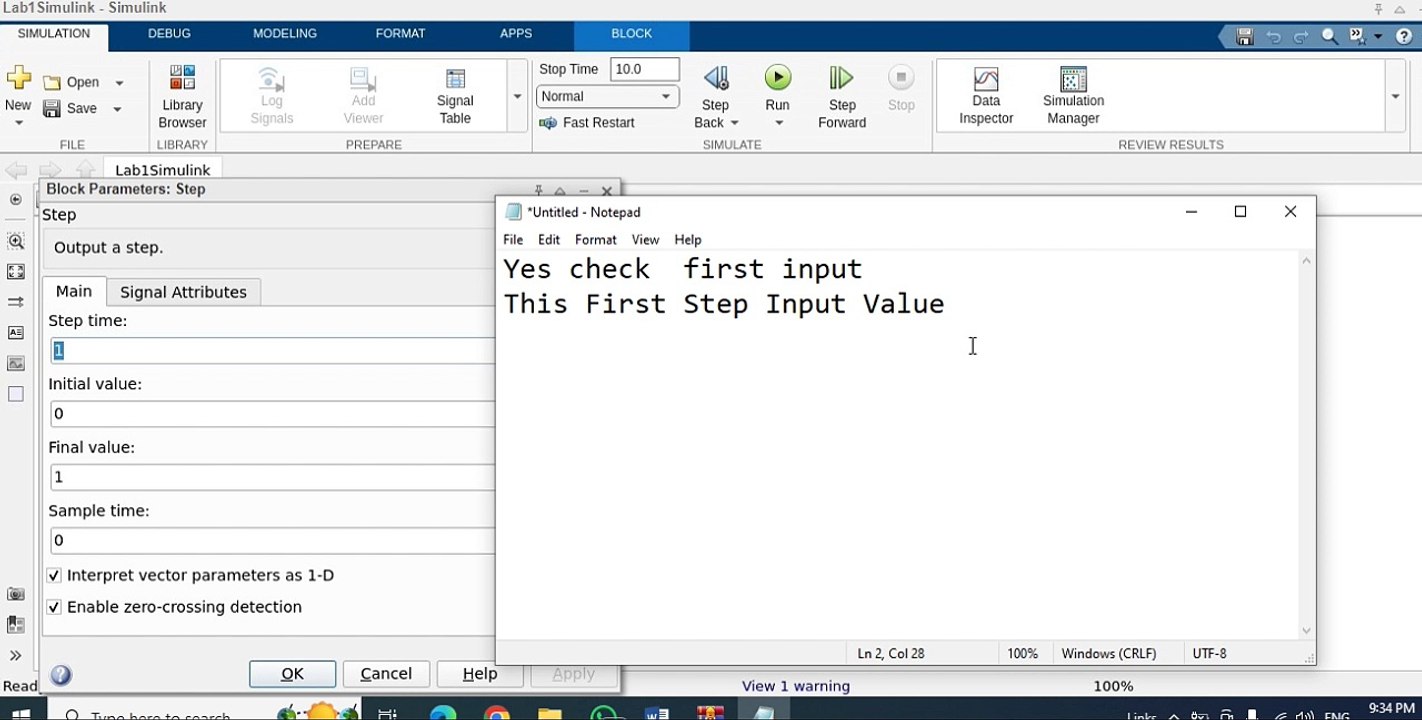This screenshot has height=720, width=1422.
Task: Click the Save icon in quick access toolbar
Action: click(x=1245, y=36)
